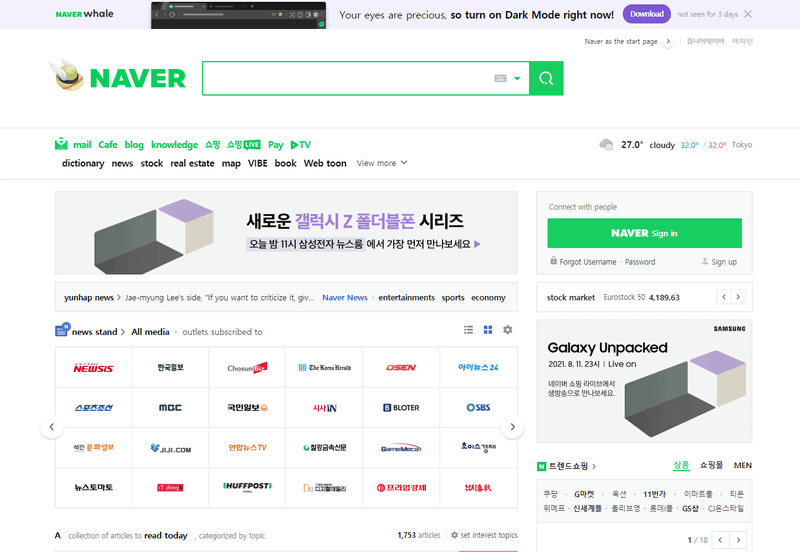Open the Shopping LIVE link

click(243, 144)
